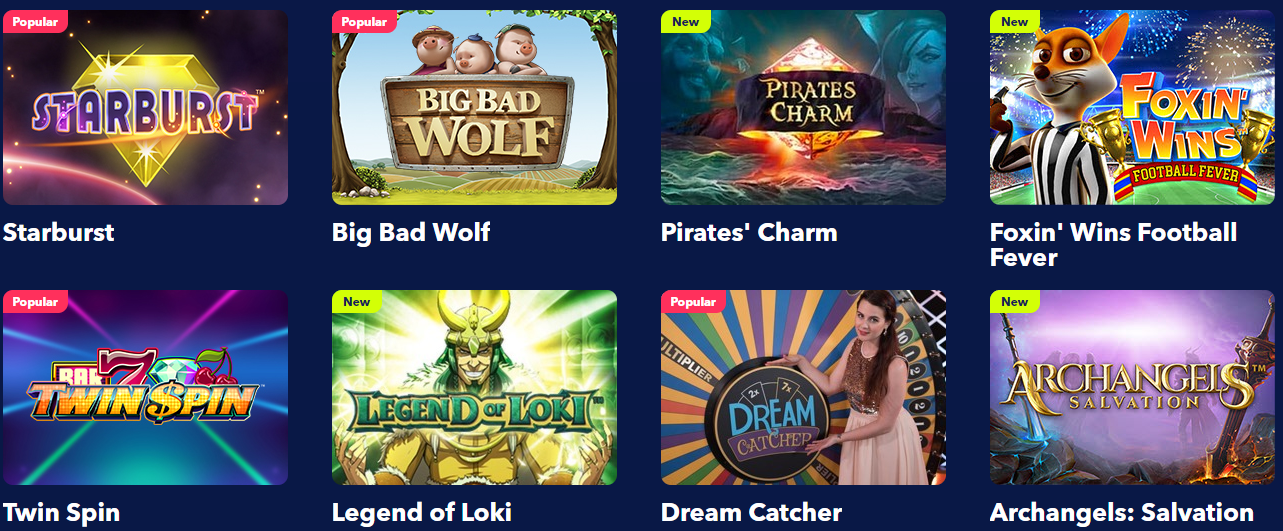Select the Archangels: Salvation game tile
The image size is (1283, 531).
click(1132, 387)
